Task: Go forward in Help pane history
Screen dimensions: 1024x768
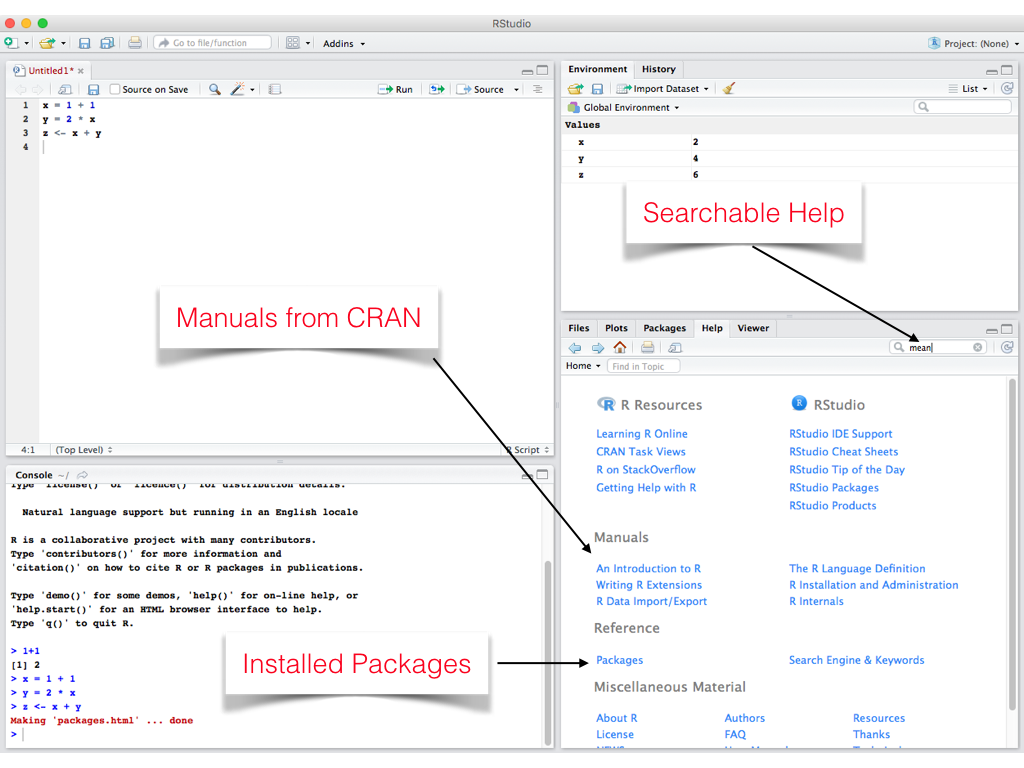Action: pyautogui.click(x=598, y=348)
